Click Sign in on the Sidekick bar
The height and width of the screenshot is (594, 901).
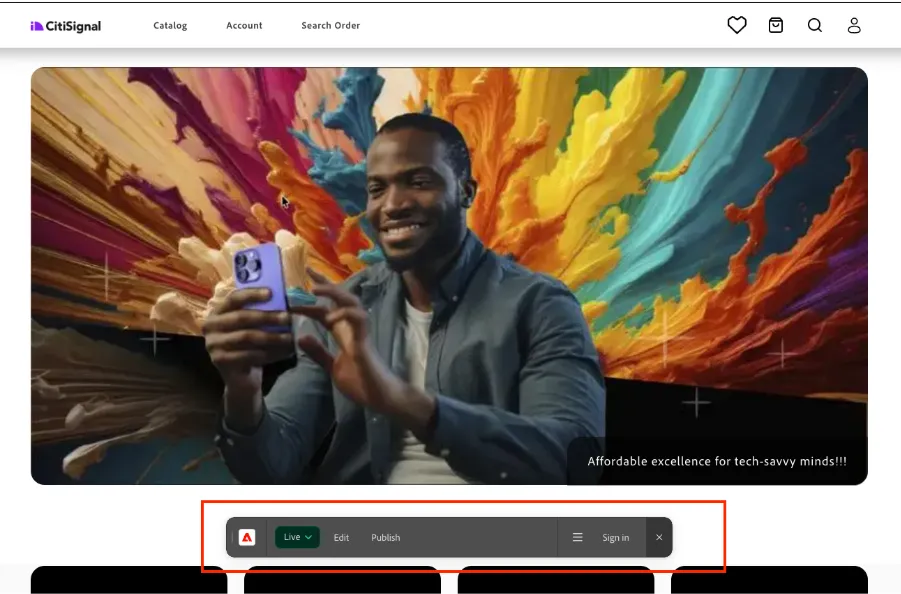pyautogui.click(x=615, y=538)
